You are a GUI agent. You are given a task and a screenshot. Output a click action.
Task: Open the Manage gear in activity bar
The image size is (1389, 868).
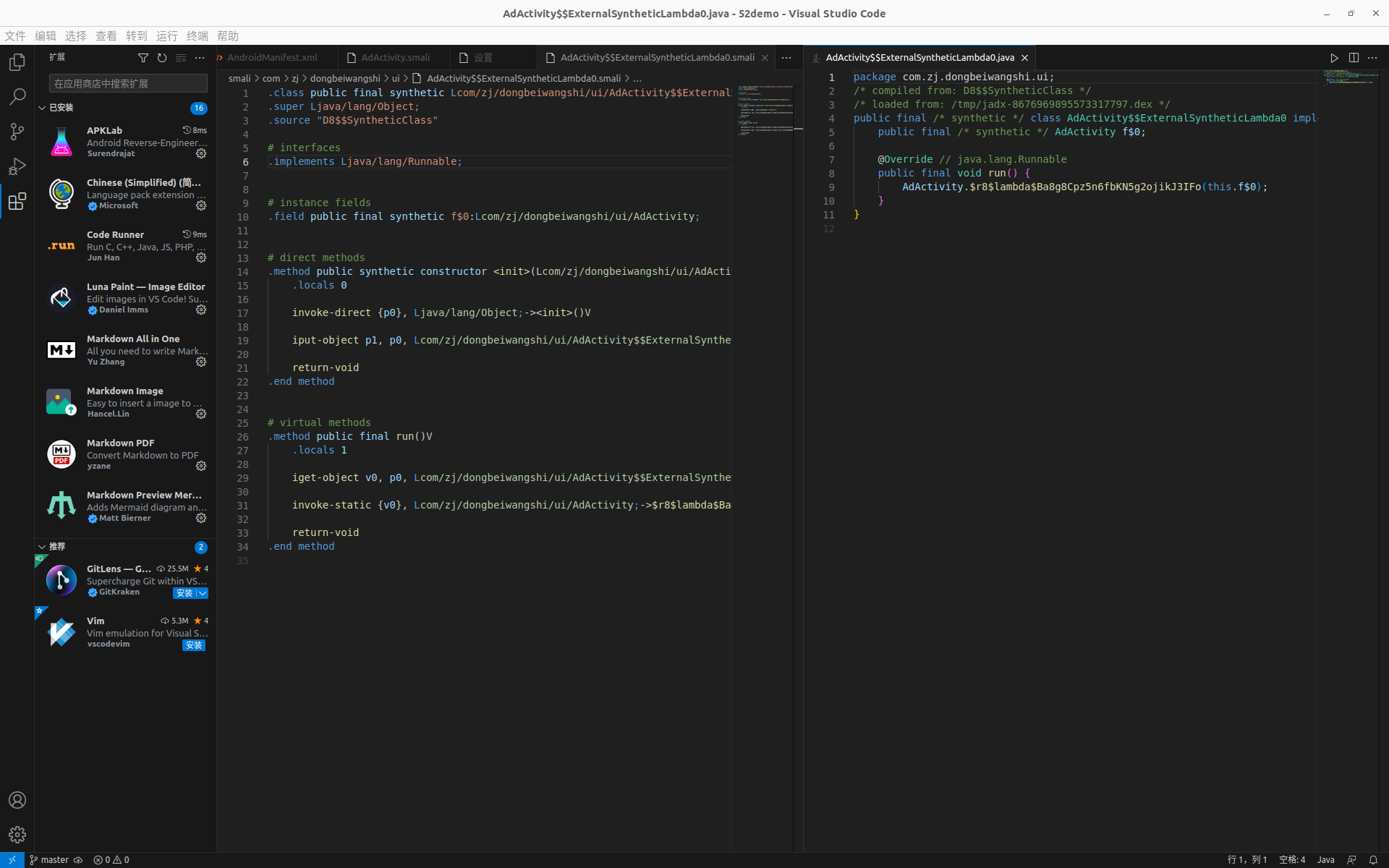[17, 835]
